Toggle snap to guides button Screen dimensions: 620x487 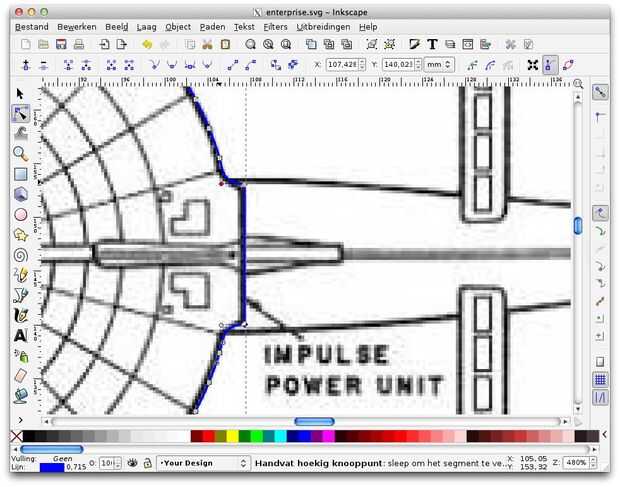click(600, 398)
